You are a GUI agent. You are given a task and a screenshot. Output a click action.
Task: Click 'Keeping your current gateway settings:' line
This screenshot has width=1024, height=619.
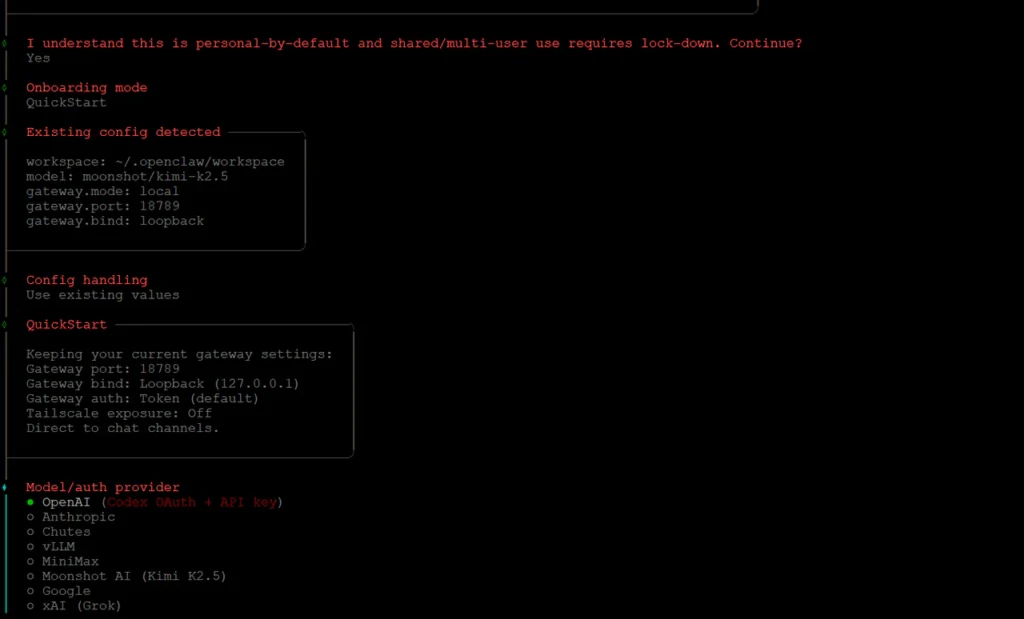(x=180, y=354)
